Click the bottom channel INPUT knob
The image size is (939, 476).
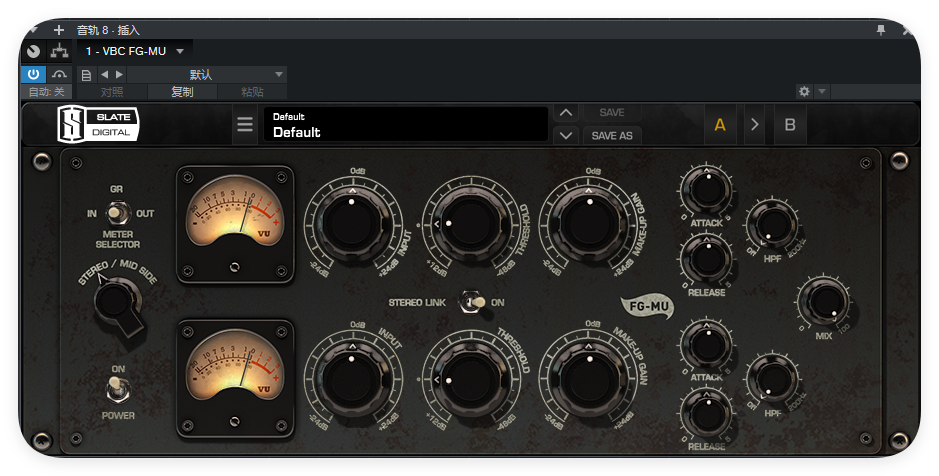[x=353, y=380]
